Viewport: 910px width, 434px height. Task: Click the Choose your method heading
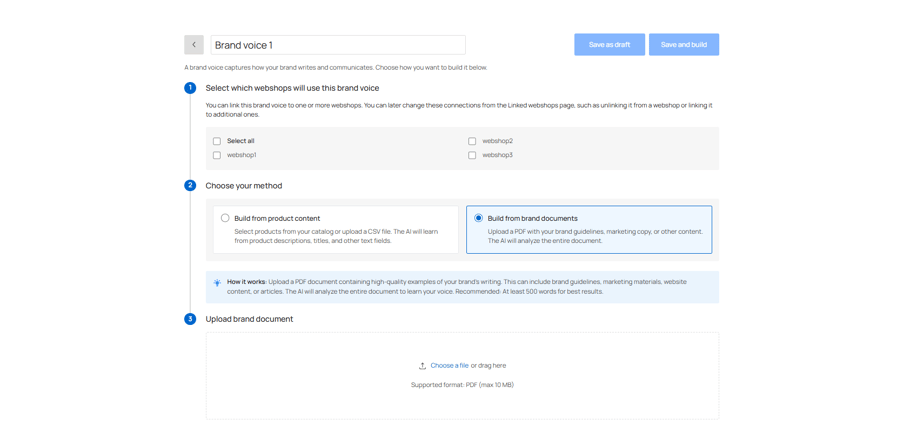coord(244,186)
